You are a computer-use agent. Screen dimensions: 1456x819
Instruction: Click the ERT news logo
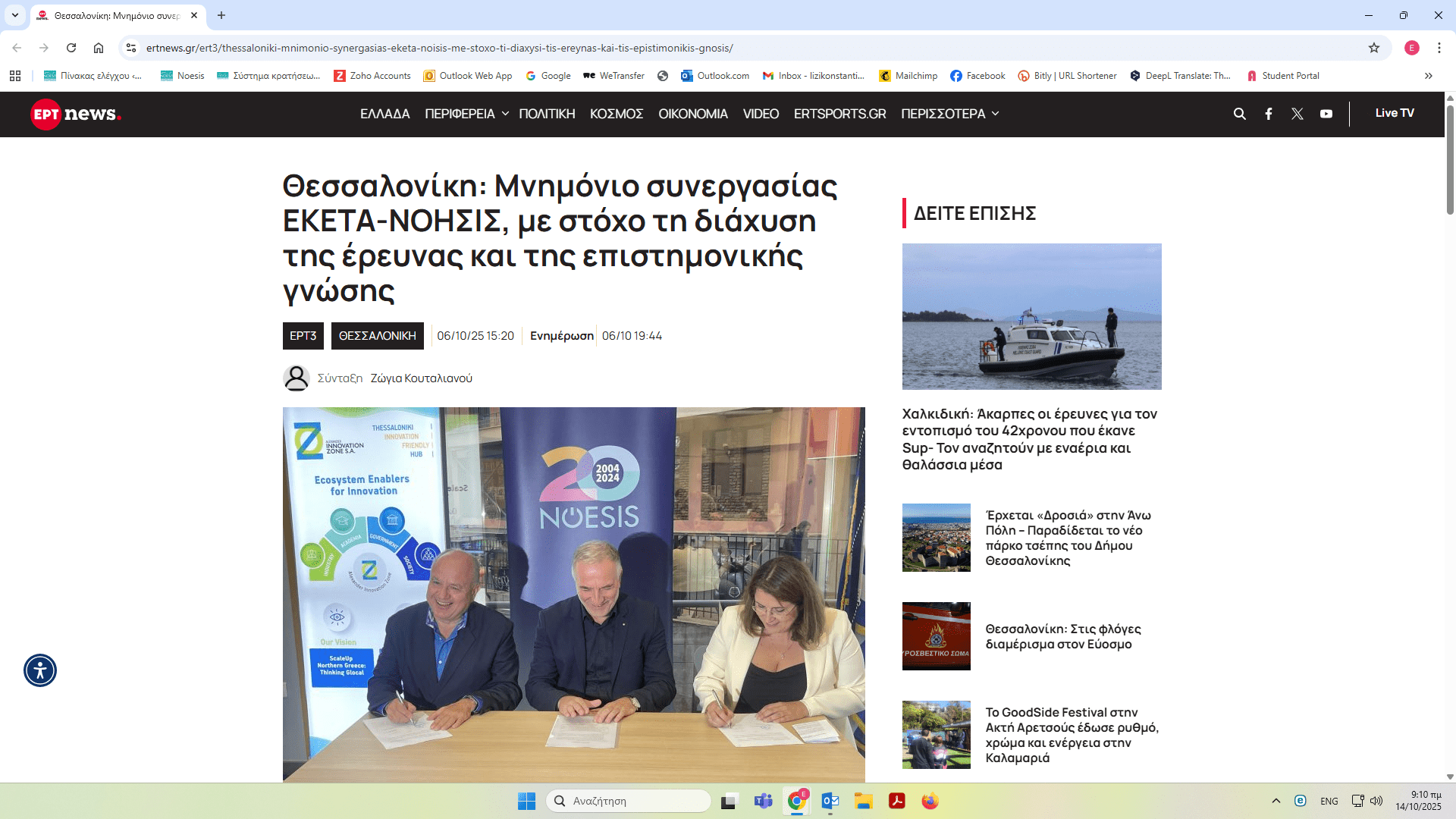(76, 114)
